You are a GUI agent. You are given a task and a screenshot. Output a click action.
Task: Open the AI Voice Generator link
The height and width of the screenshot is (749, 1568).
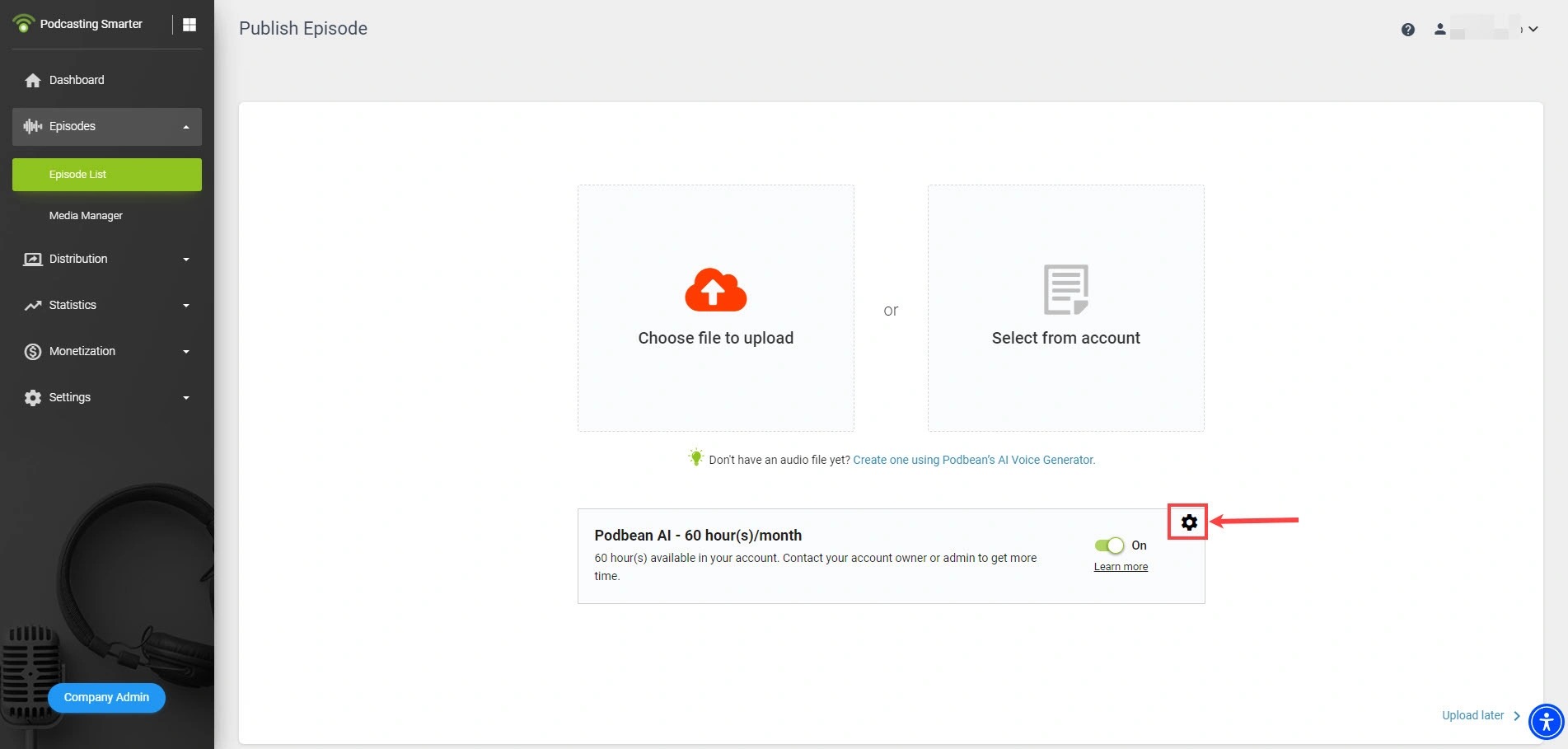pyautogui.click(x=974, y=460)
